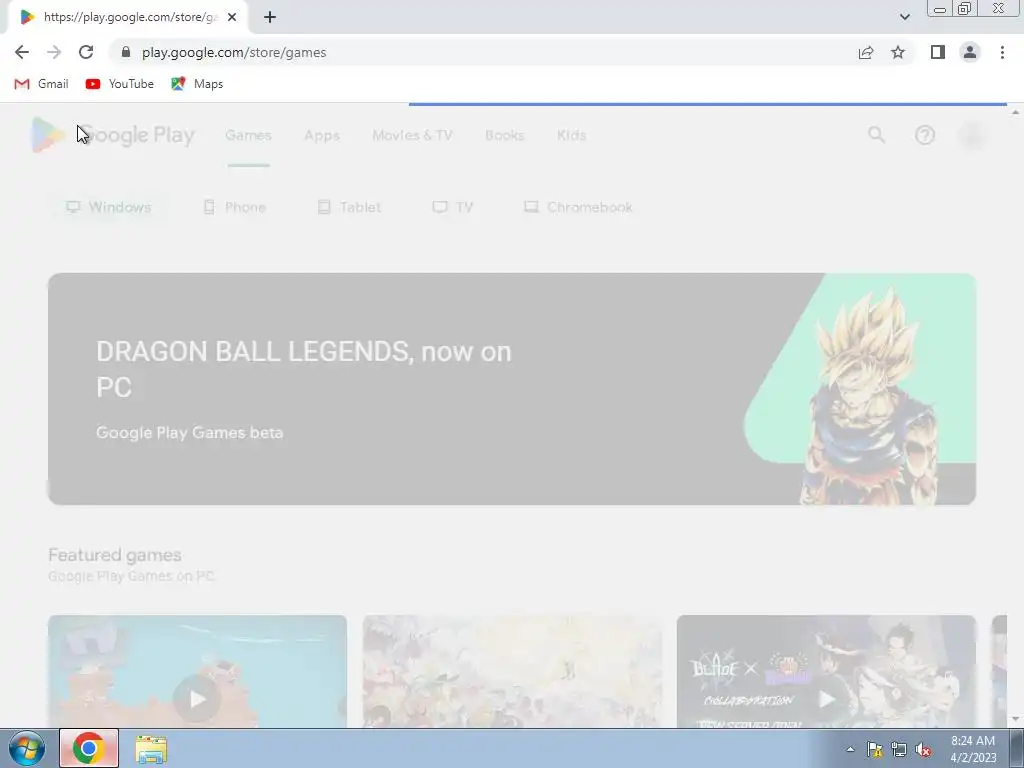Open second featured game thumbnail
The image size is (1024, 768).
point(512,671)
